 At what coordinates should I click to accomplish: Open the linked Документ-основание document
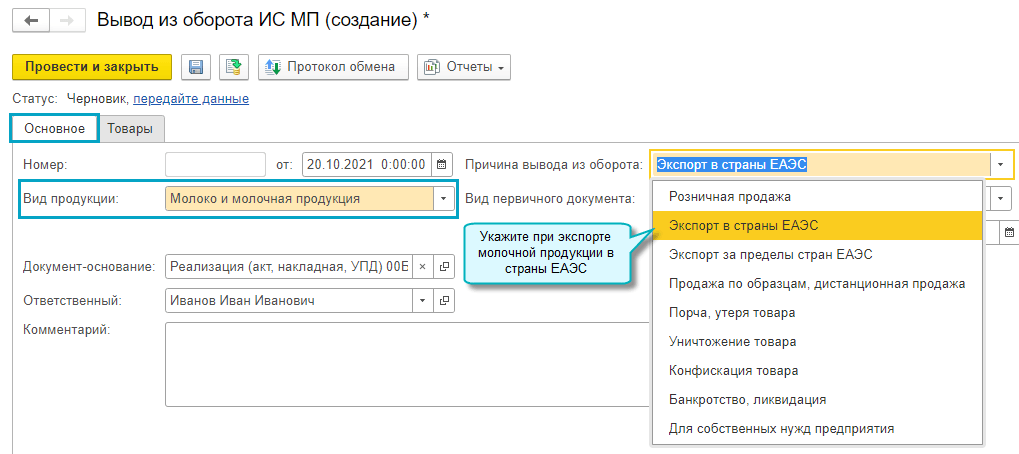(445, 266)
